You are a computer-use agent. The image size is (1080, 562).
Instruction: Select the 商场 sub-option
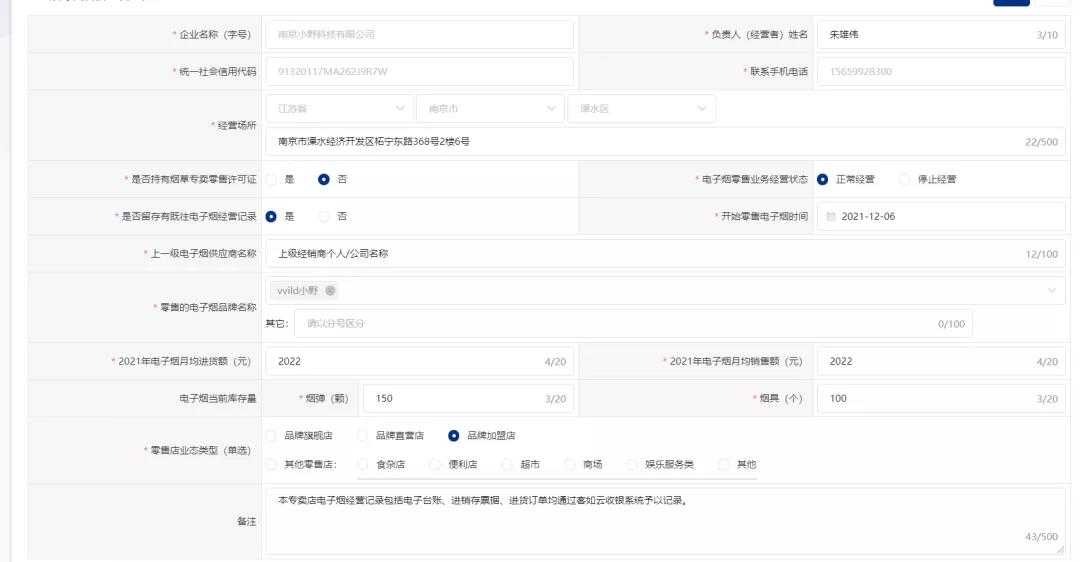coord(570,464)
